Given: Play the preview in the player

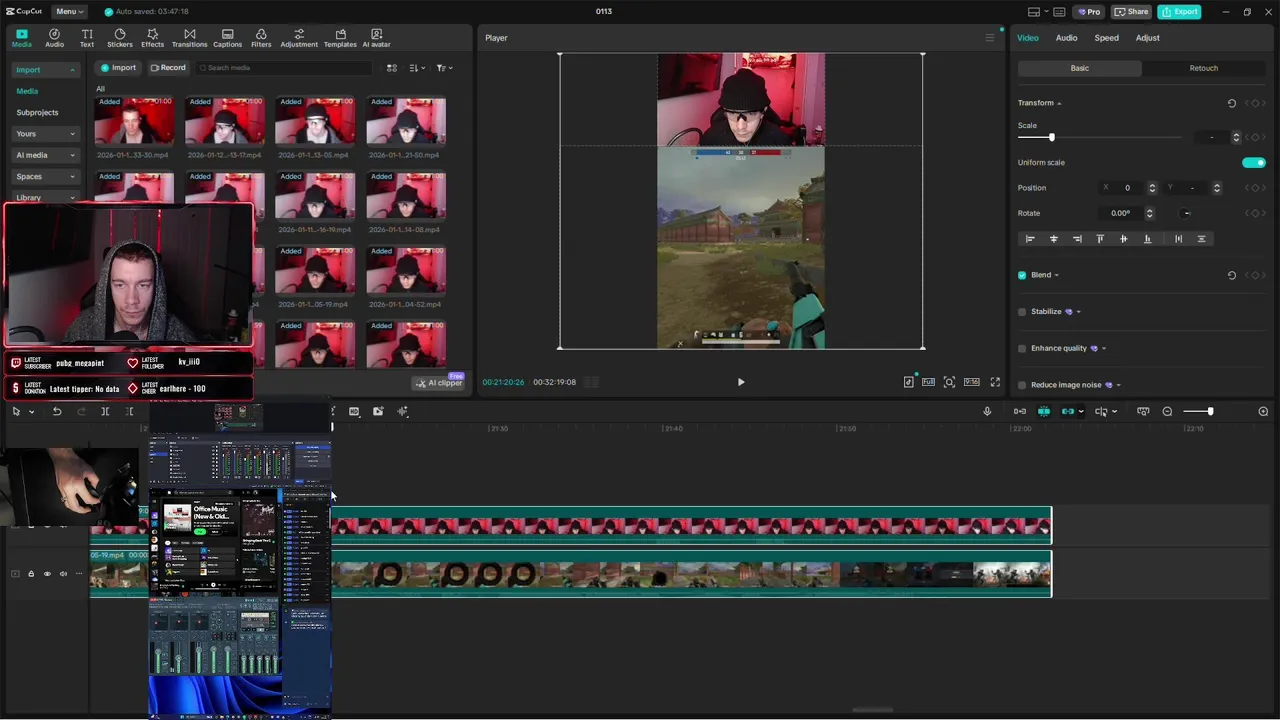Looking at the screenshot, I should click(x=740, y=382).
